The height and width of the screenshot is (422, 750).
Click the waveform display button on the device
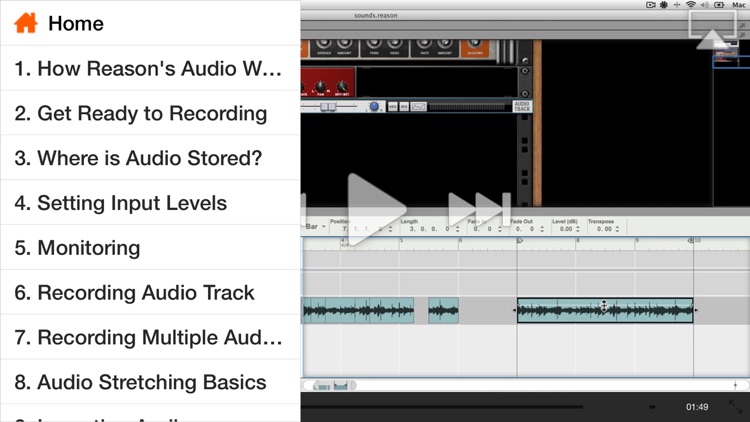pyautogui.click(x=419, y=107)
